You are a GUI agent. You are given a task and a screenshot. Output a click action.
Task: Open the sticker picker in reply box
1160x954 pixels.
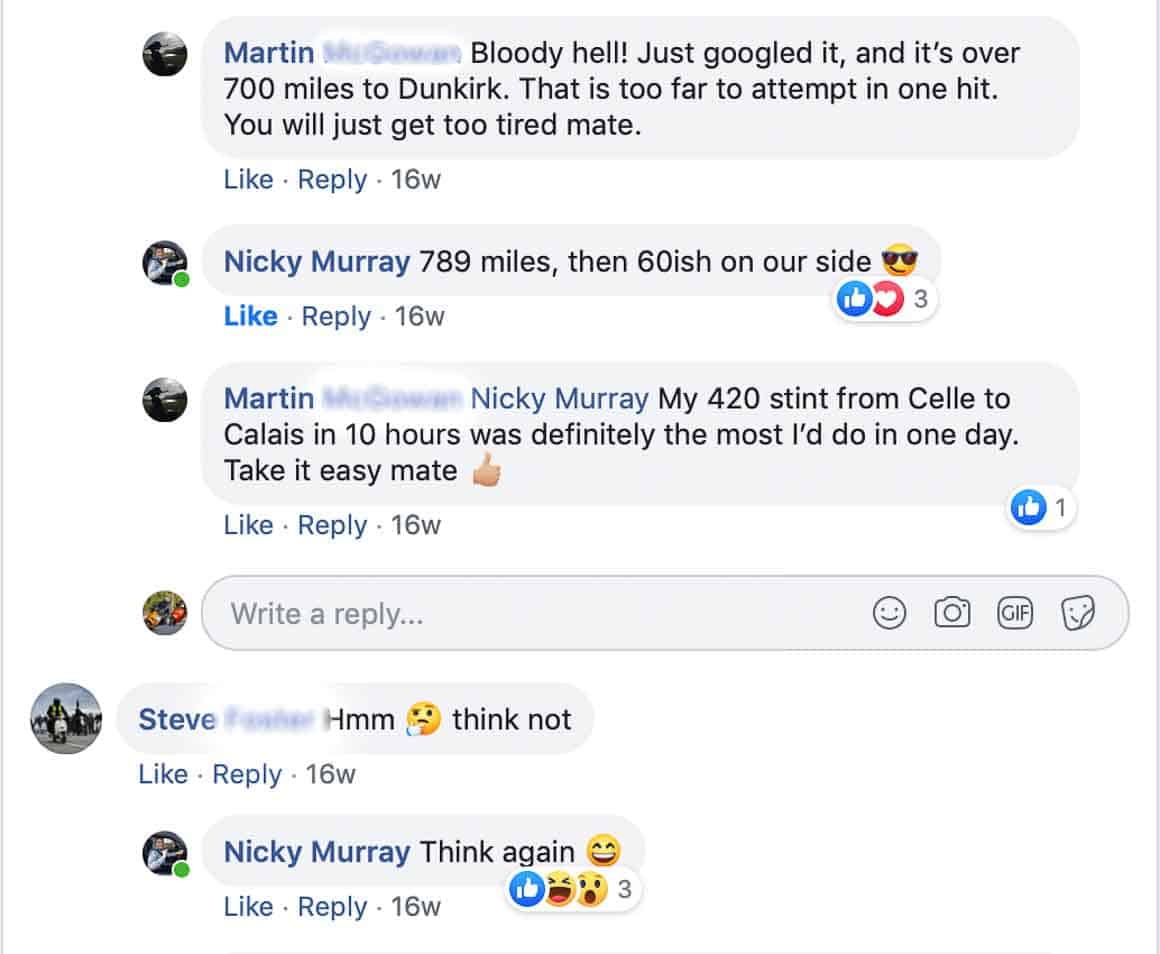[1077, 613]
